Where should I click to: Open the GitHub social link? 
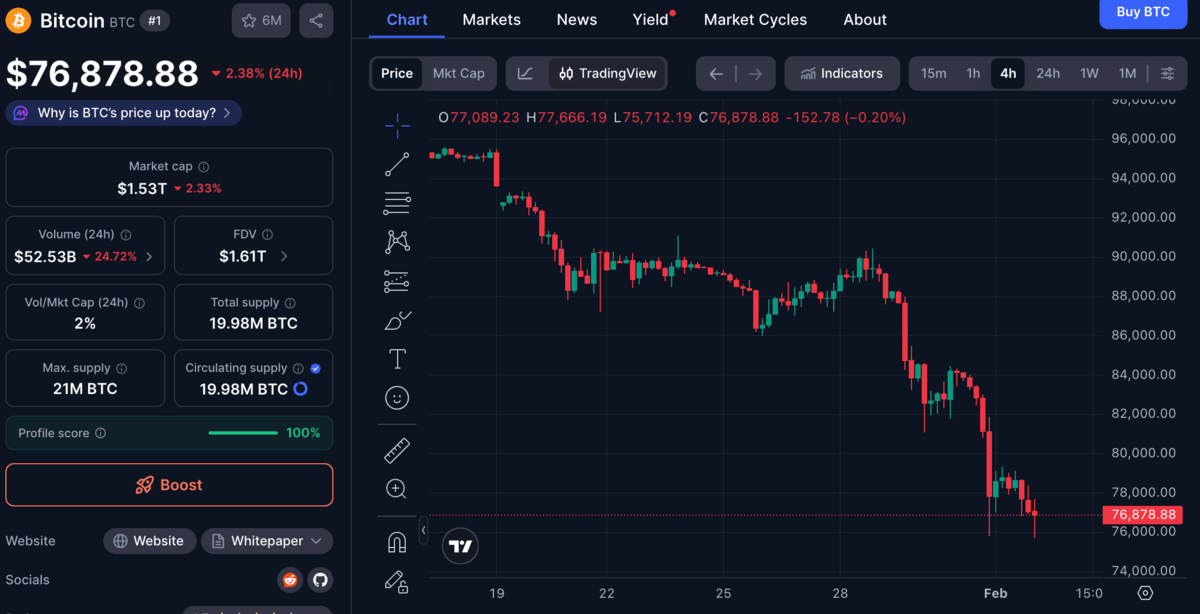pos(320,579)
